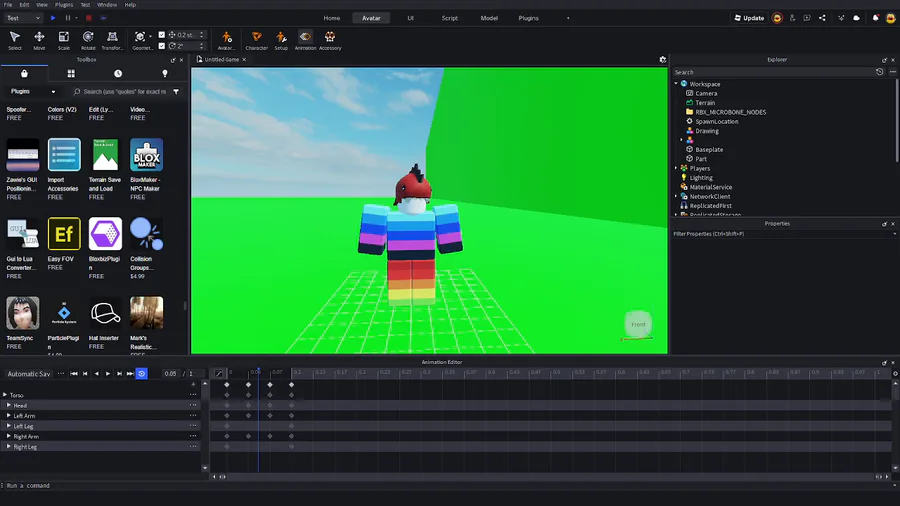Open Toolbox inventory grid tab
This screenshot has width=900, height=506.
[71, 73]
